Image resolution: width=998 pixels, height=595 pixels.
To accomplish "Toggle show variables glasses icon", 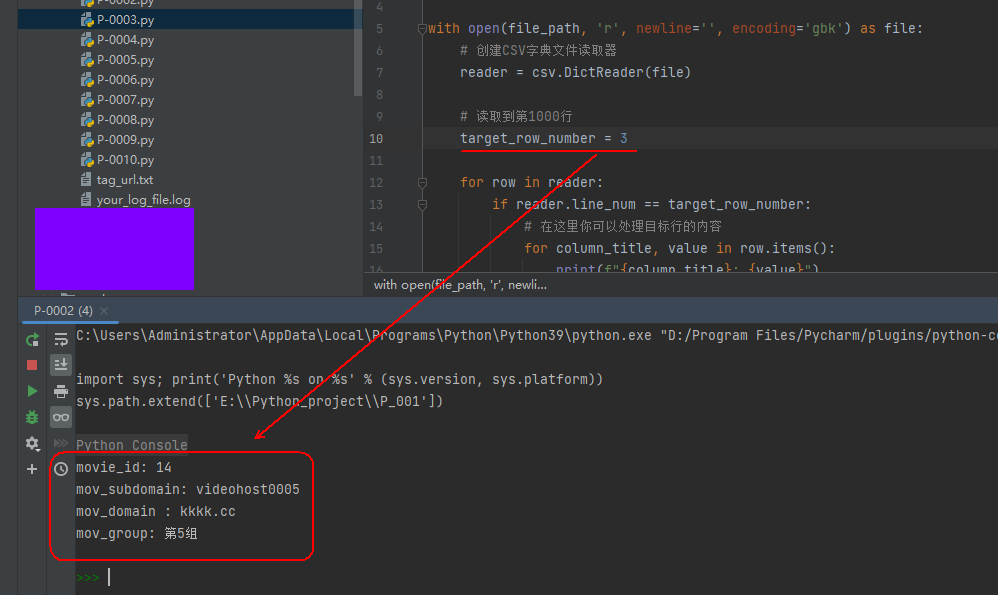I will pyautogui.click(x=61, y=417).
